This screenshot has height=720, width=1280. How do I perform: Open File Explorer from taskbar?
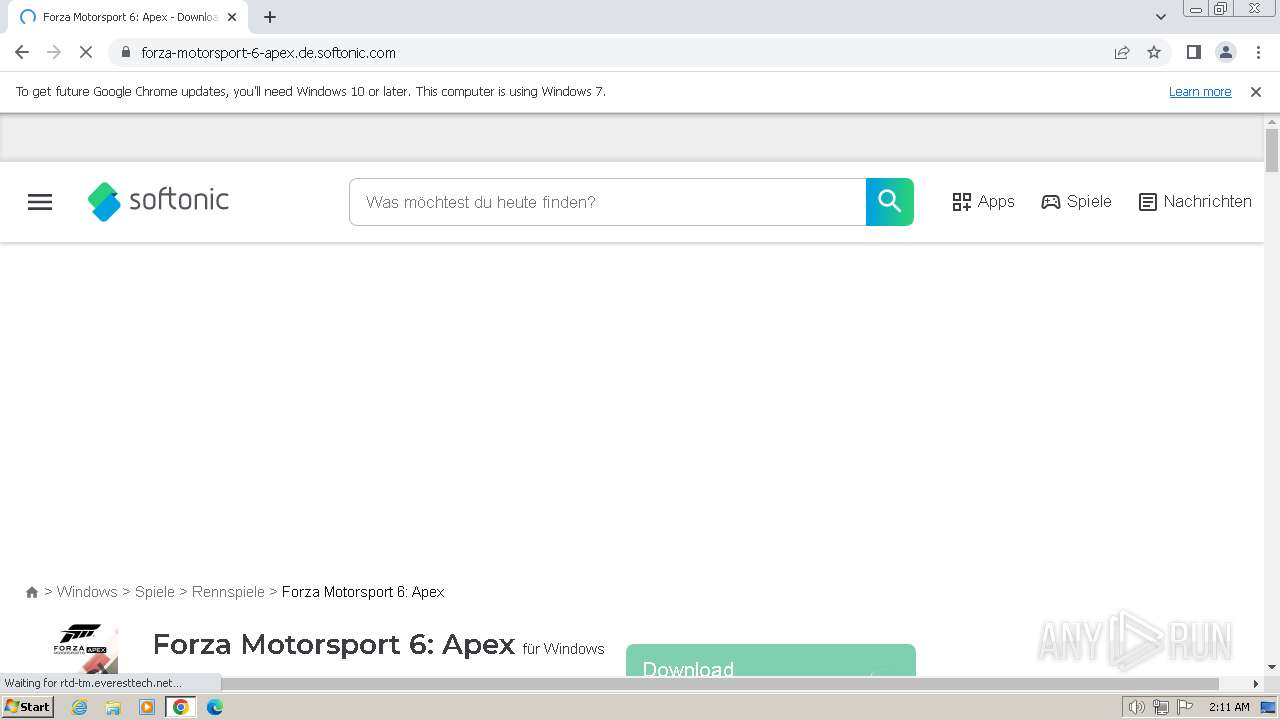click(113, 707)
